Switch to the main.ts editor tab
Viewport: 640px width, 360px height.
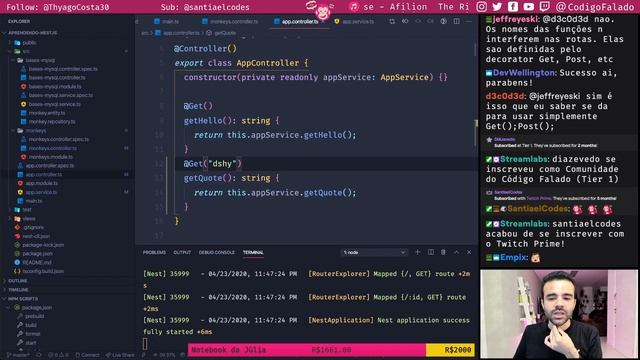[167, 21]
